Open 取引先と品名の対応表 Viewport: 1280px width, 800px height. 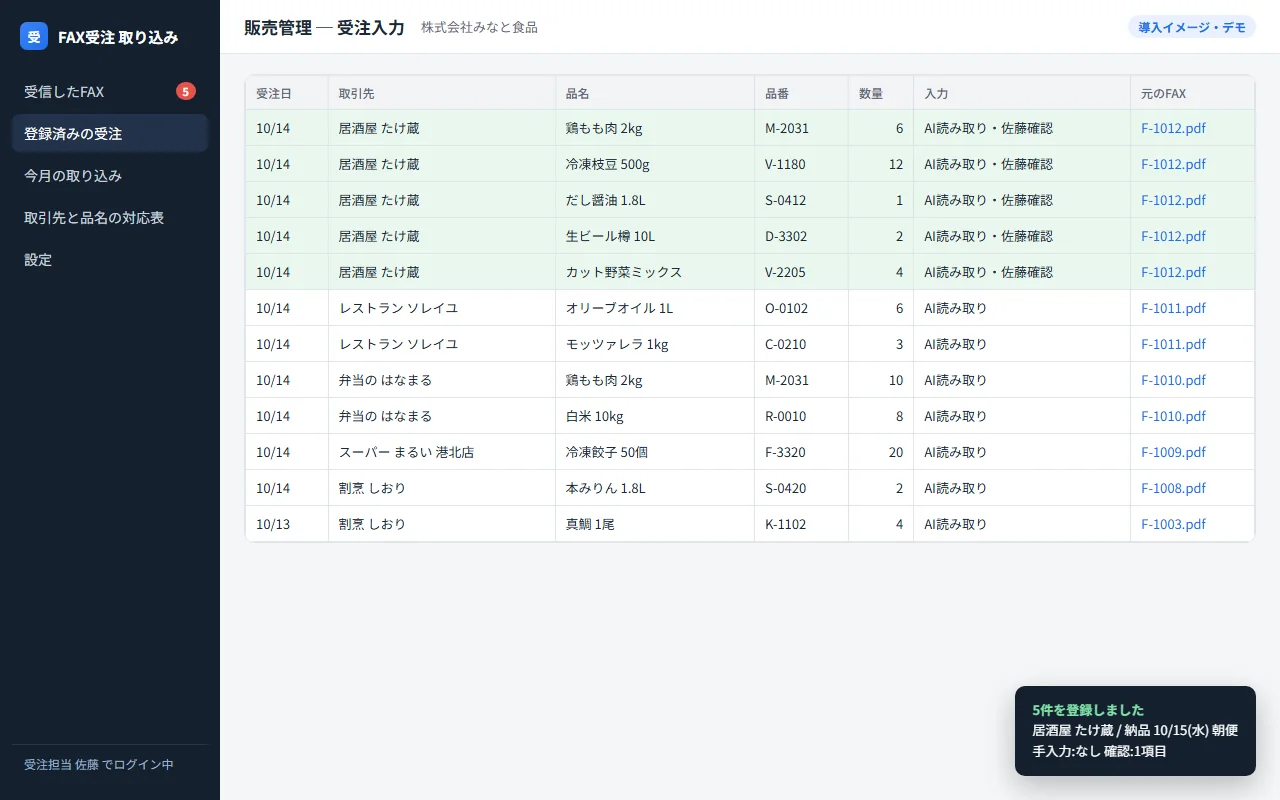110,217
